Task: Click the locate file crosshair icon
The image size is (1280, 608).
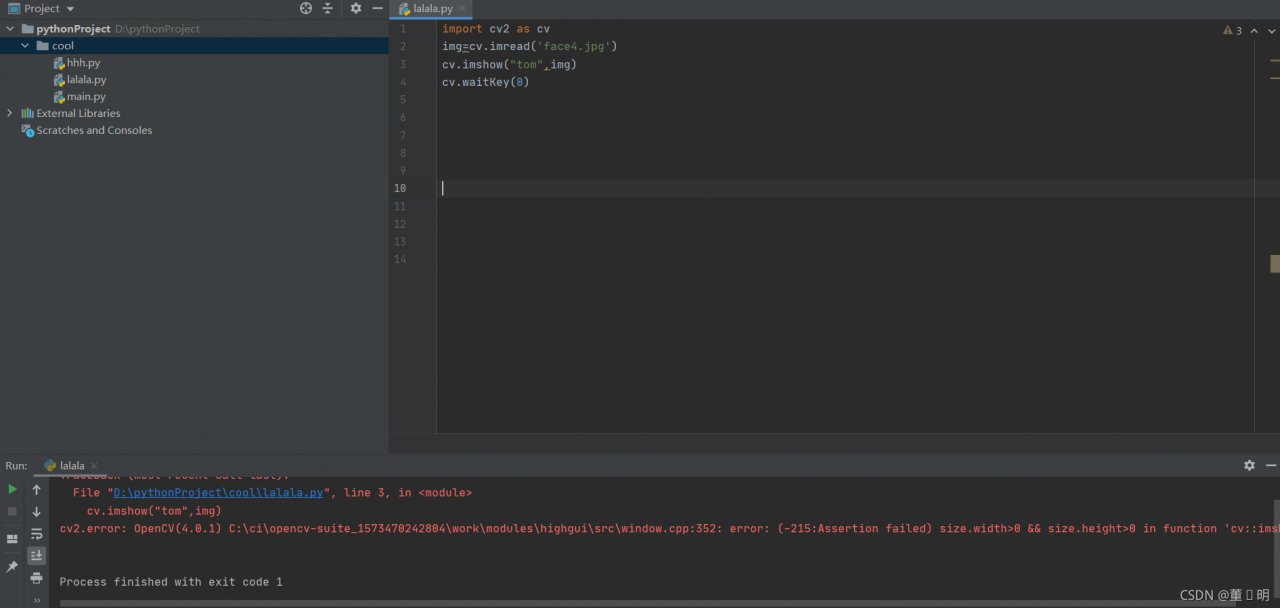Action: [x=306, y=8]
